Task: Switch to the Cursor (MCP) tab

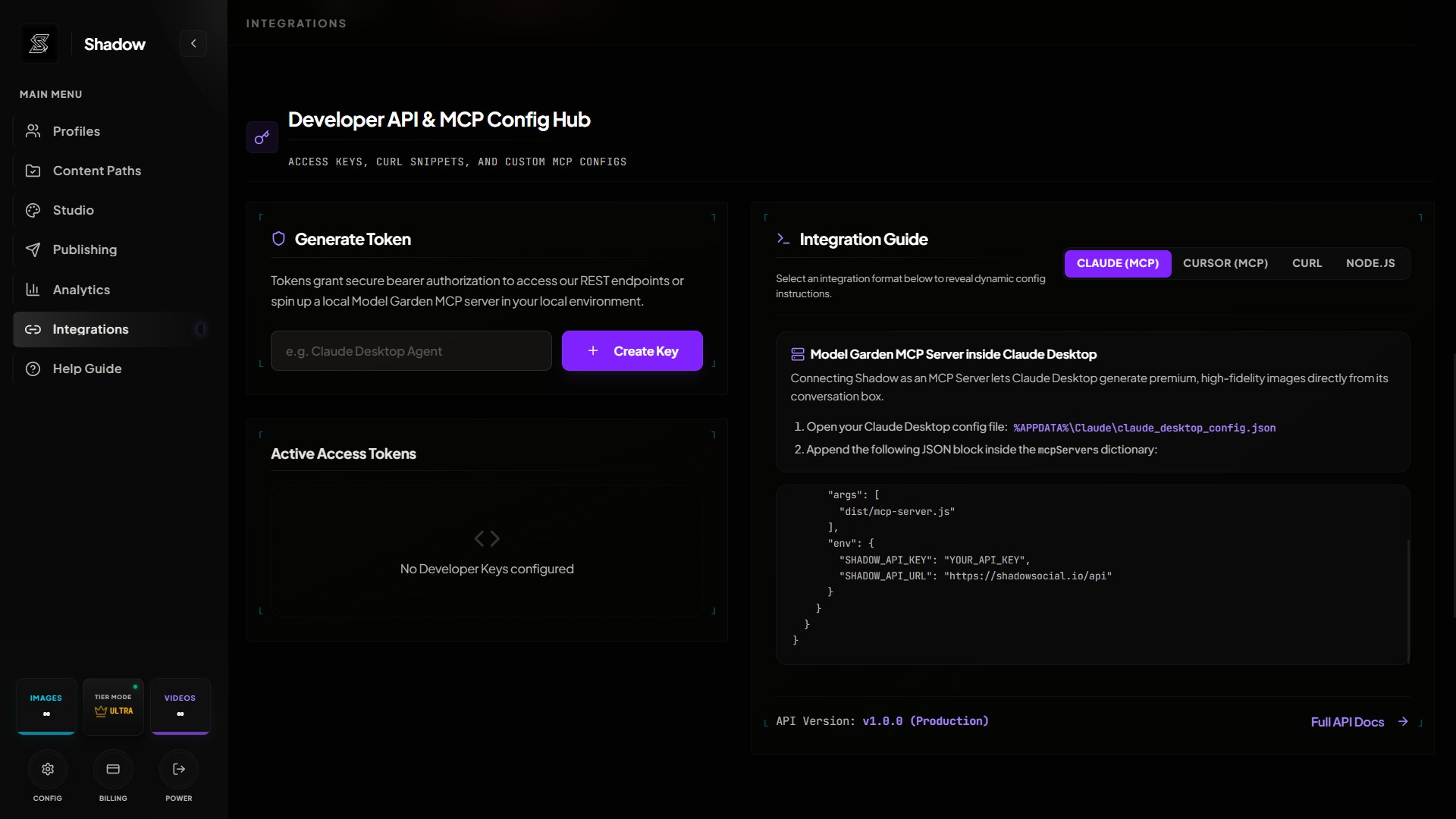Action: coord(1225,263)
